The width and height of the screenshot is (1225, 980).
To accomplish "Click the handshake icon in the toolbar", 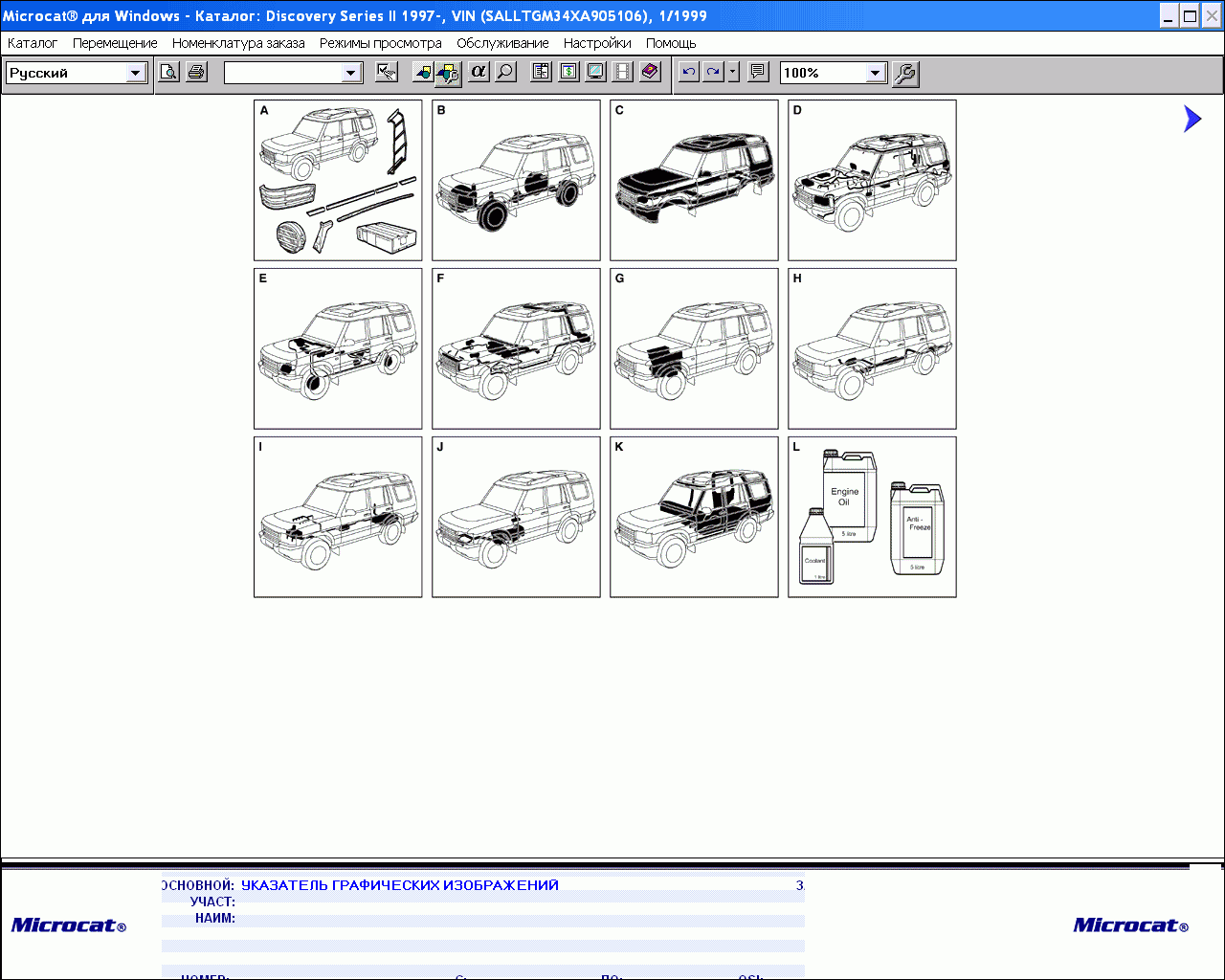I will pyautogui.click(x=387, y=73).
